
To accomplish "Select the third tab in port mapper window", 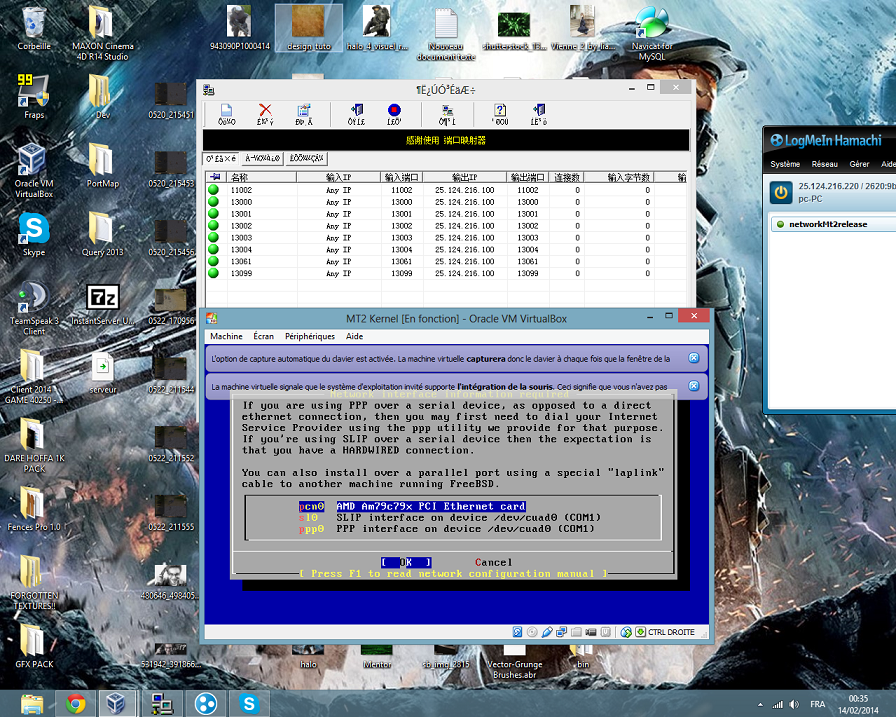I will (x=306, y=158).
